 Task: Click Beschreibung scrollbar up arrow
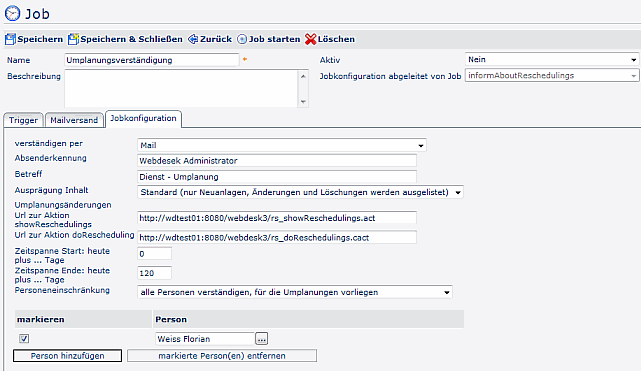pyautogui.click(x=303, y=76)
